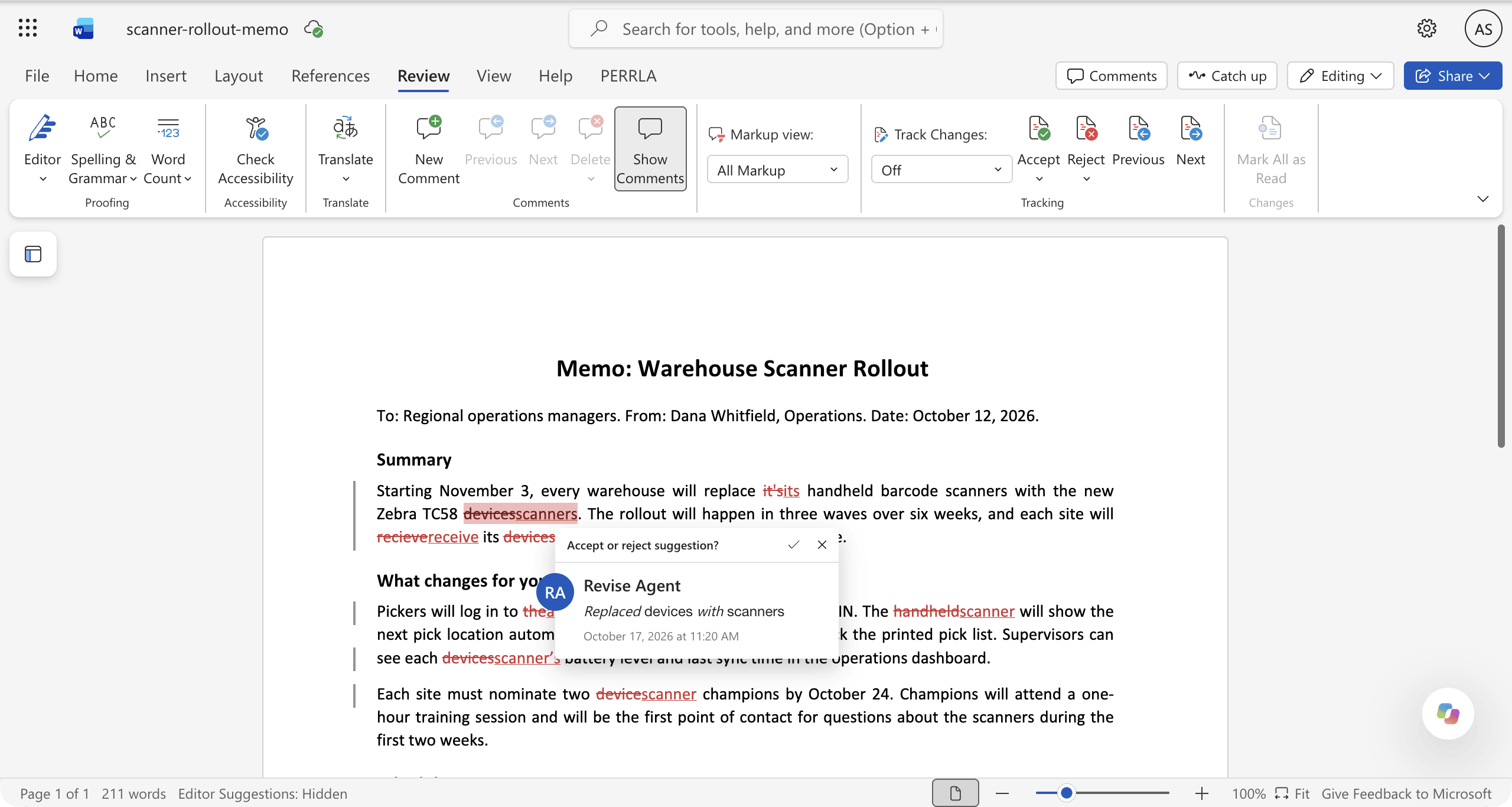Viewport: 1512px width, 807px height.
Task: Go to Next tracked change
Action: 1190,141
